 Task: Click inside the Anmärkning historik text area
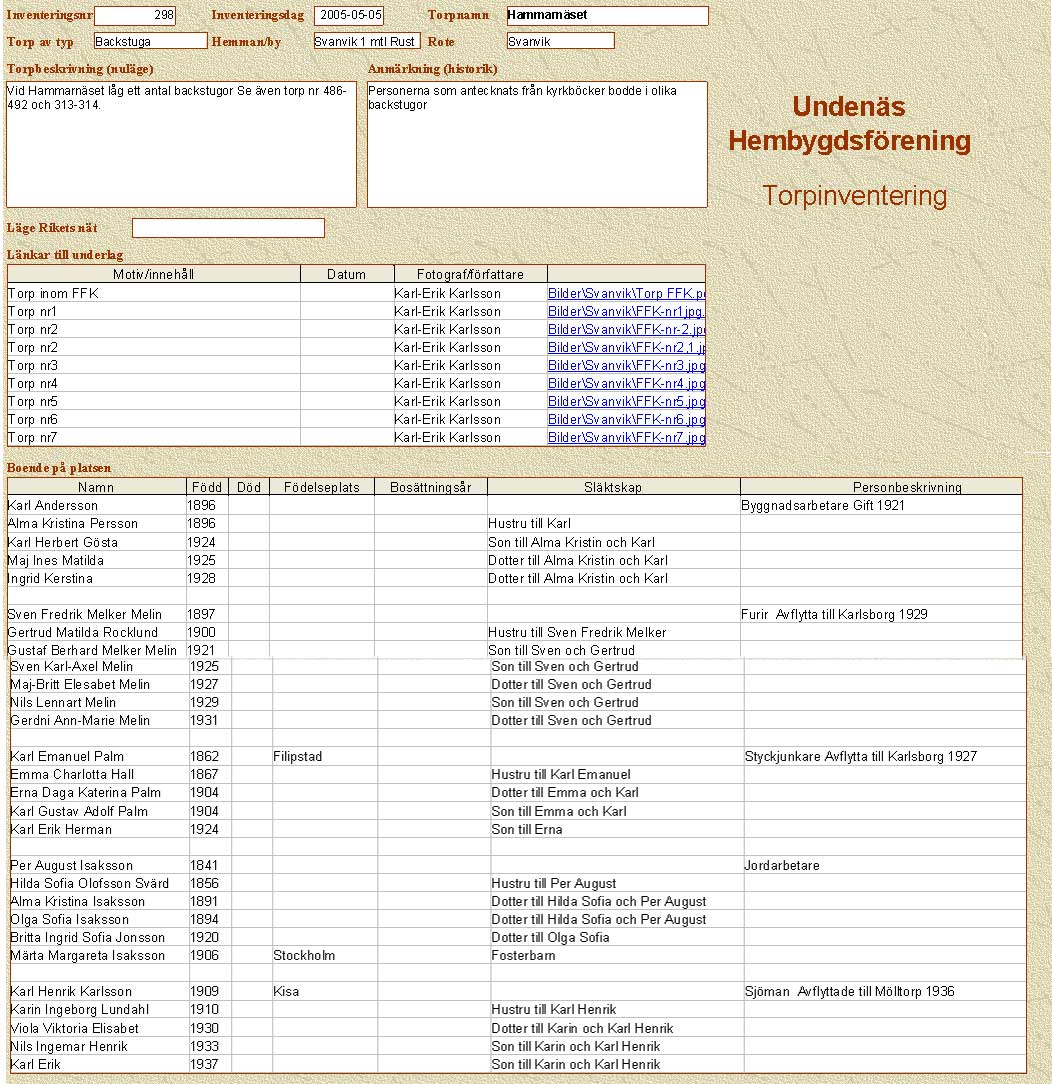[537, 150]
